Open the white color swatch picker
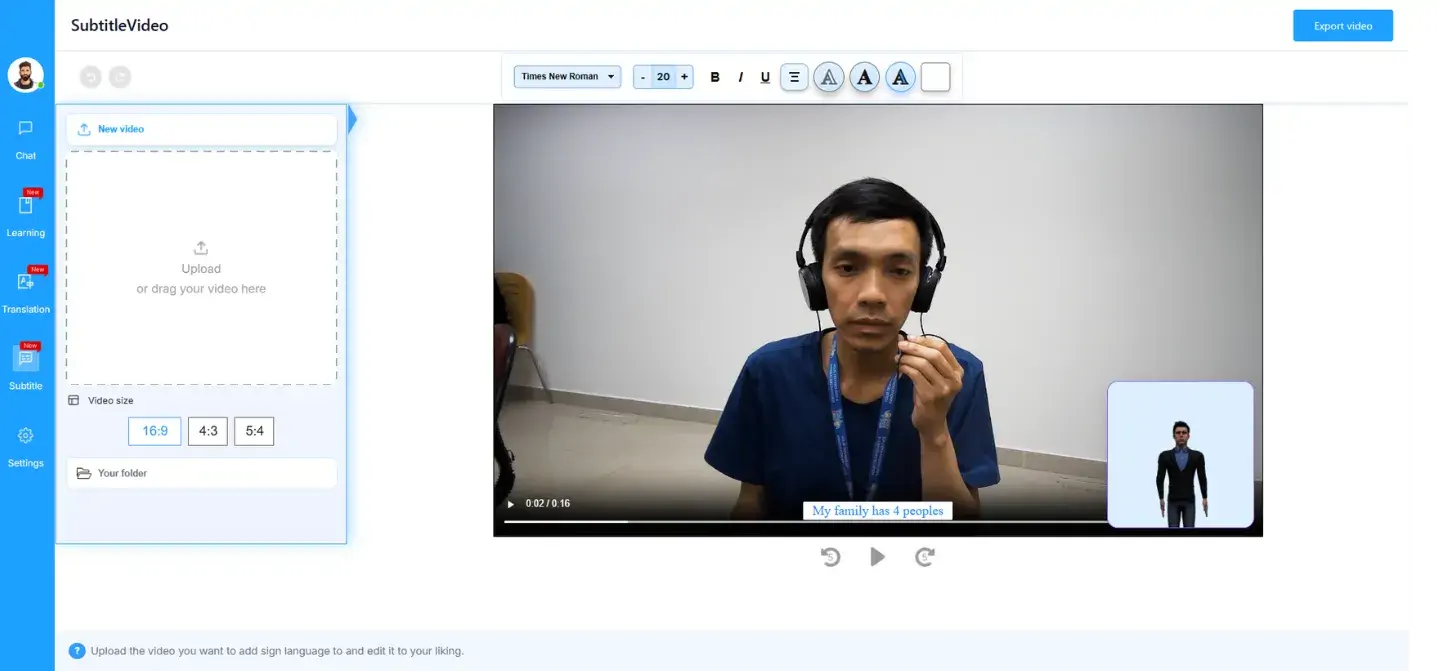1436x671 pixels. pyautogui.click(x=935, y=77)
